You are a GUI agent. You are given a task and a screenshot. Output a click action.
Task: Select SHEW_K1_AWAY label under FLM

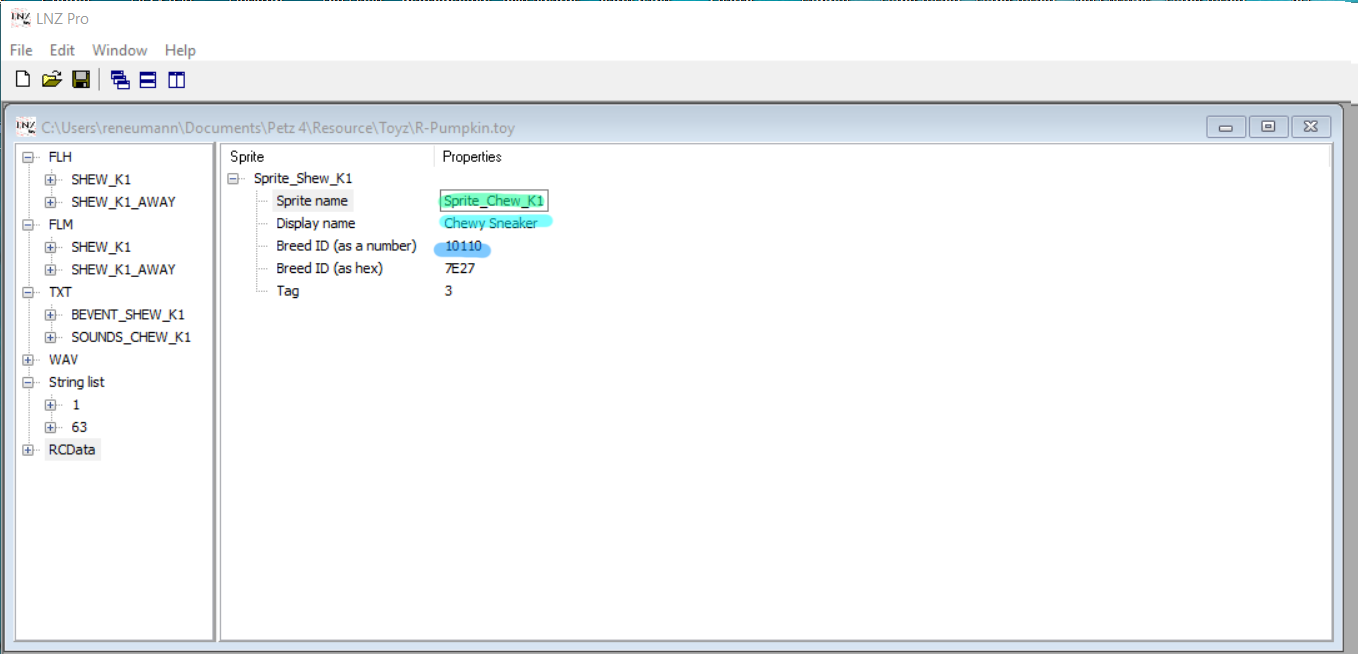pyautogui.click(x=123, y=270)
